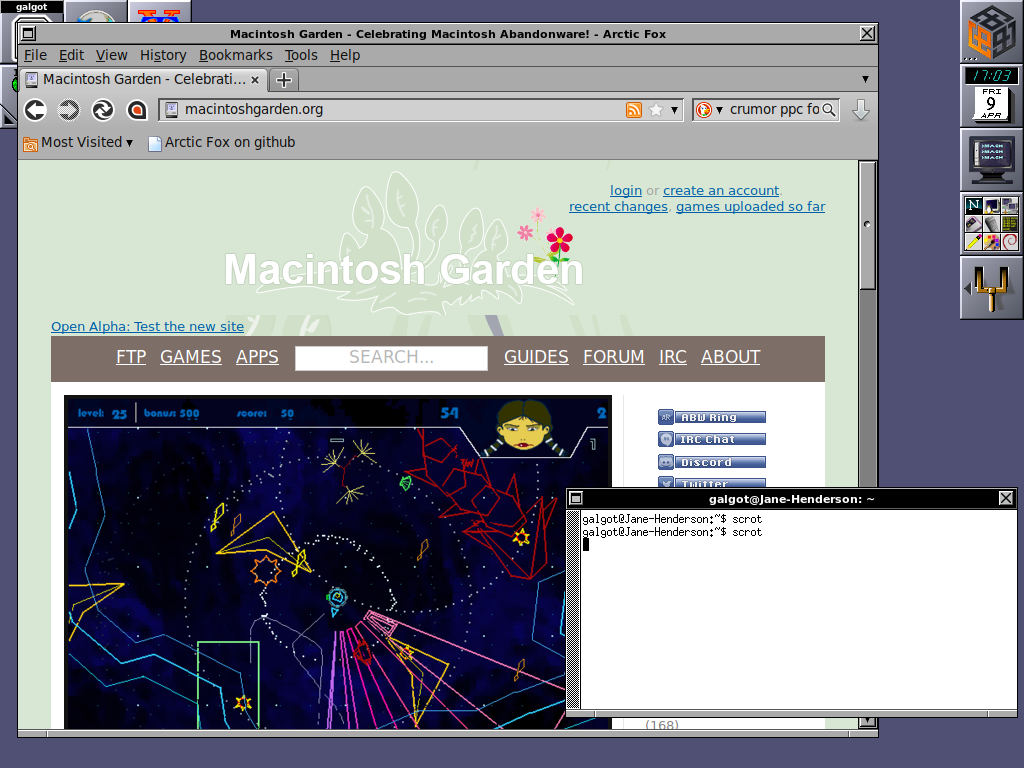The image size is (1024, 768).
Task: Click the featured game screenshot thumbnail
Action: click(x=338, y=562)
